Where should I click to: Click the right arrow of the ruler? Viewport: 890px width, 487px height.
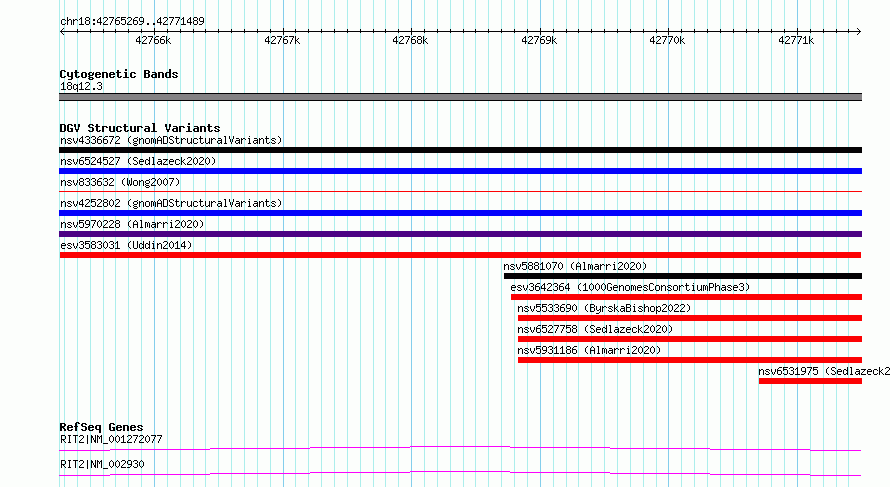858,32
